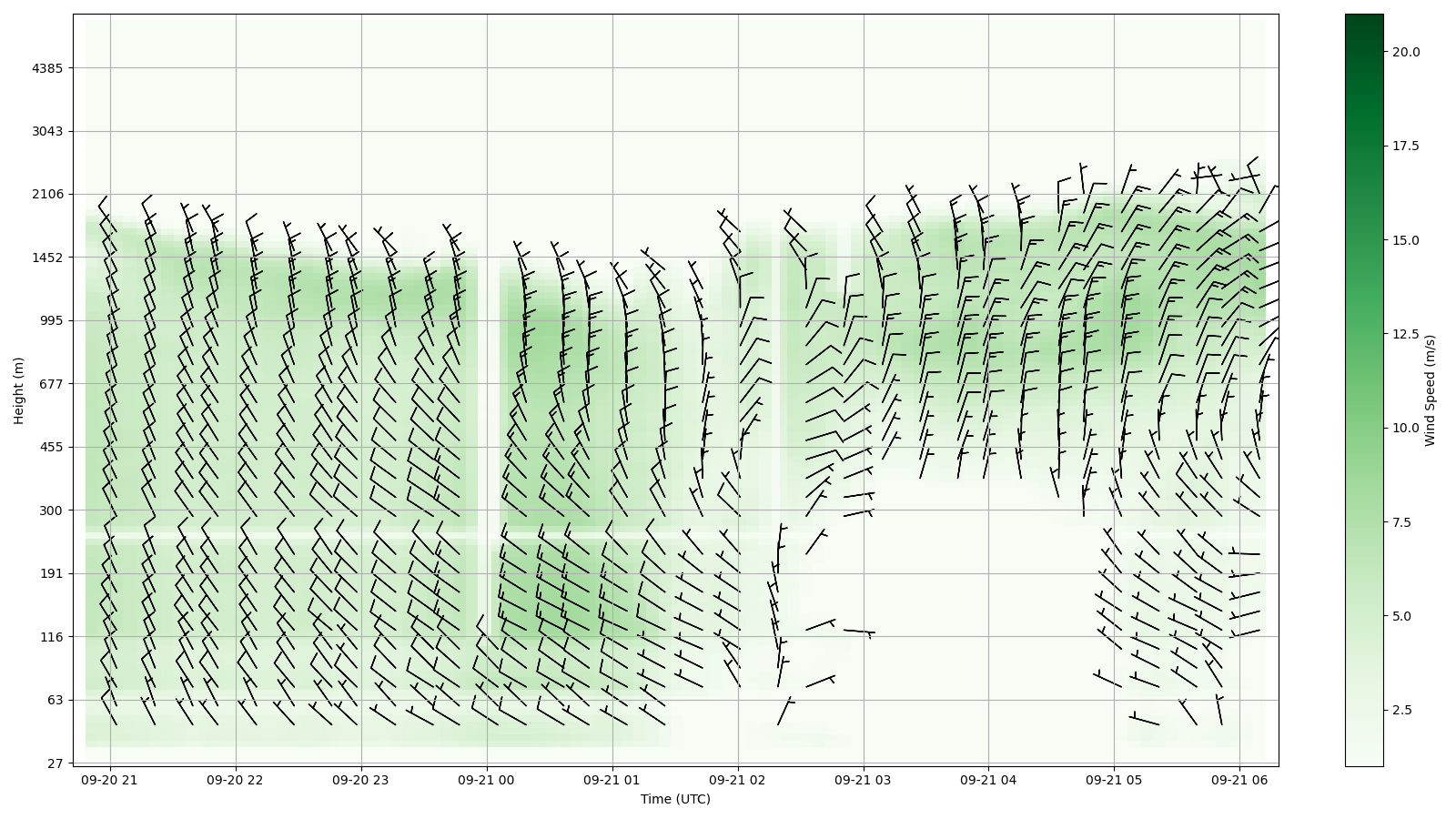This screenshot has height=819, width=1456.
Task: Click the 300 height tick label
Action: [51, 511]
